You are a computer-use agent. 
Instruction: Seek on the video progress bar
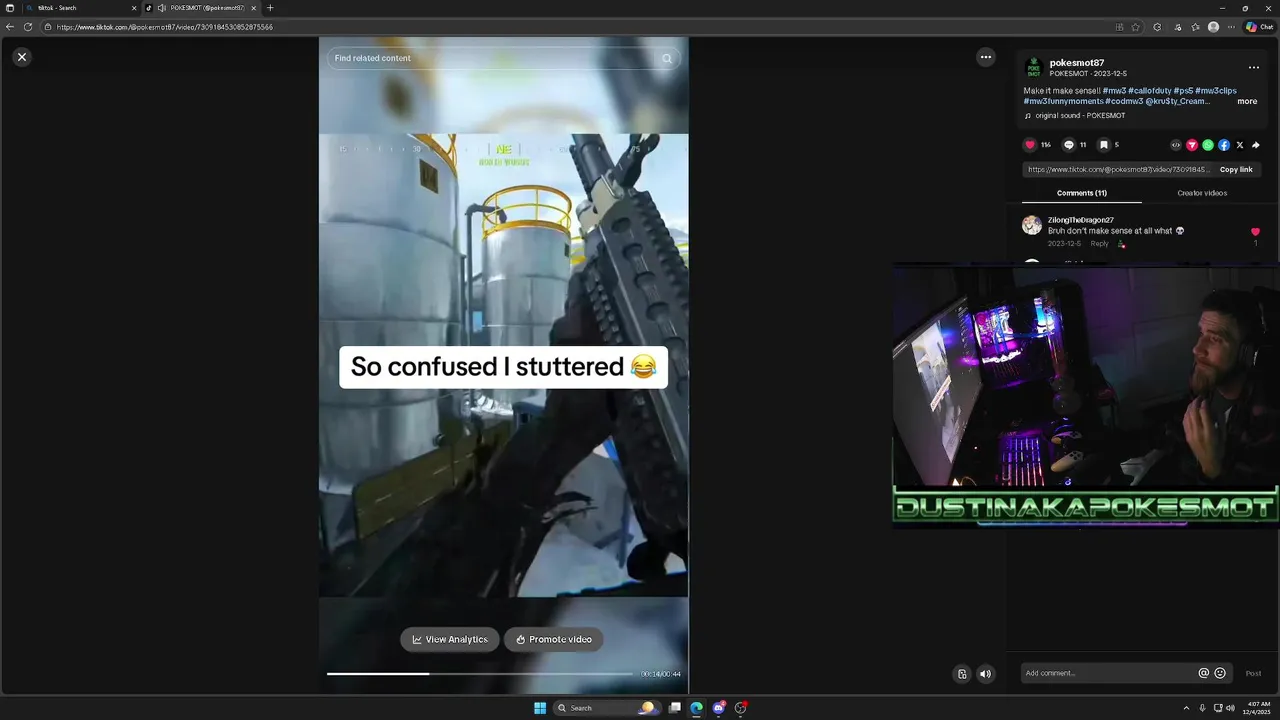pyautogui.click(x=480, y=674)
